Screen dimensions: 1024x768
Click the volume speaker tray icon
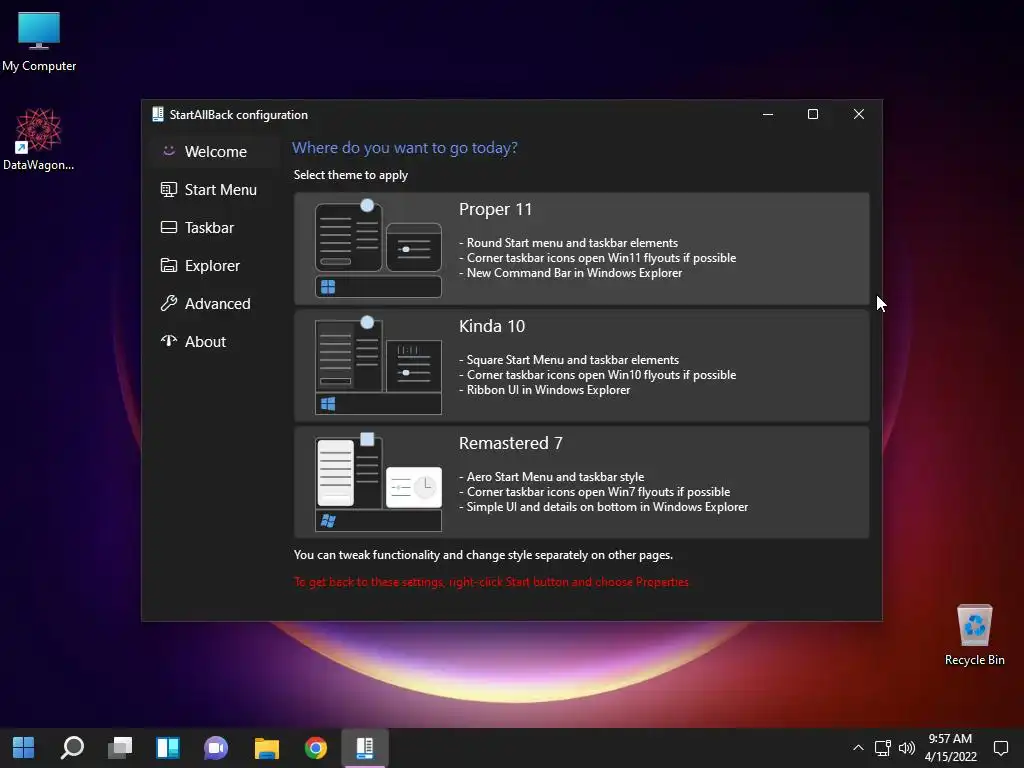[906, 748]
